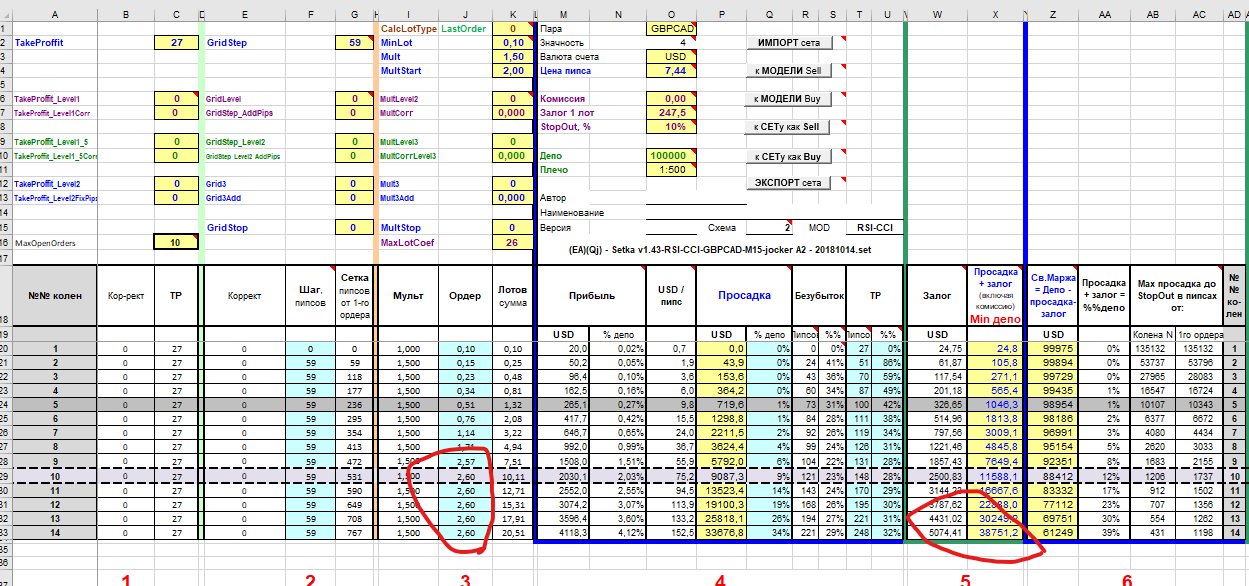The image size is (1249, 586).
Task: Select the TakeProffit_Level2 label cell
Action: click(x=46, y=184)
